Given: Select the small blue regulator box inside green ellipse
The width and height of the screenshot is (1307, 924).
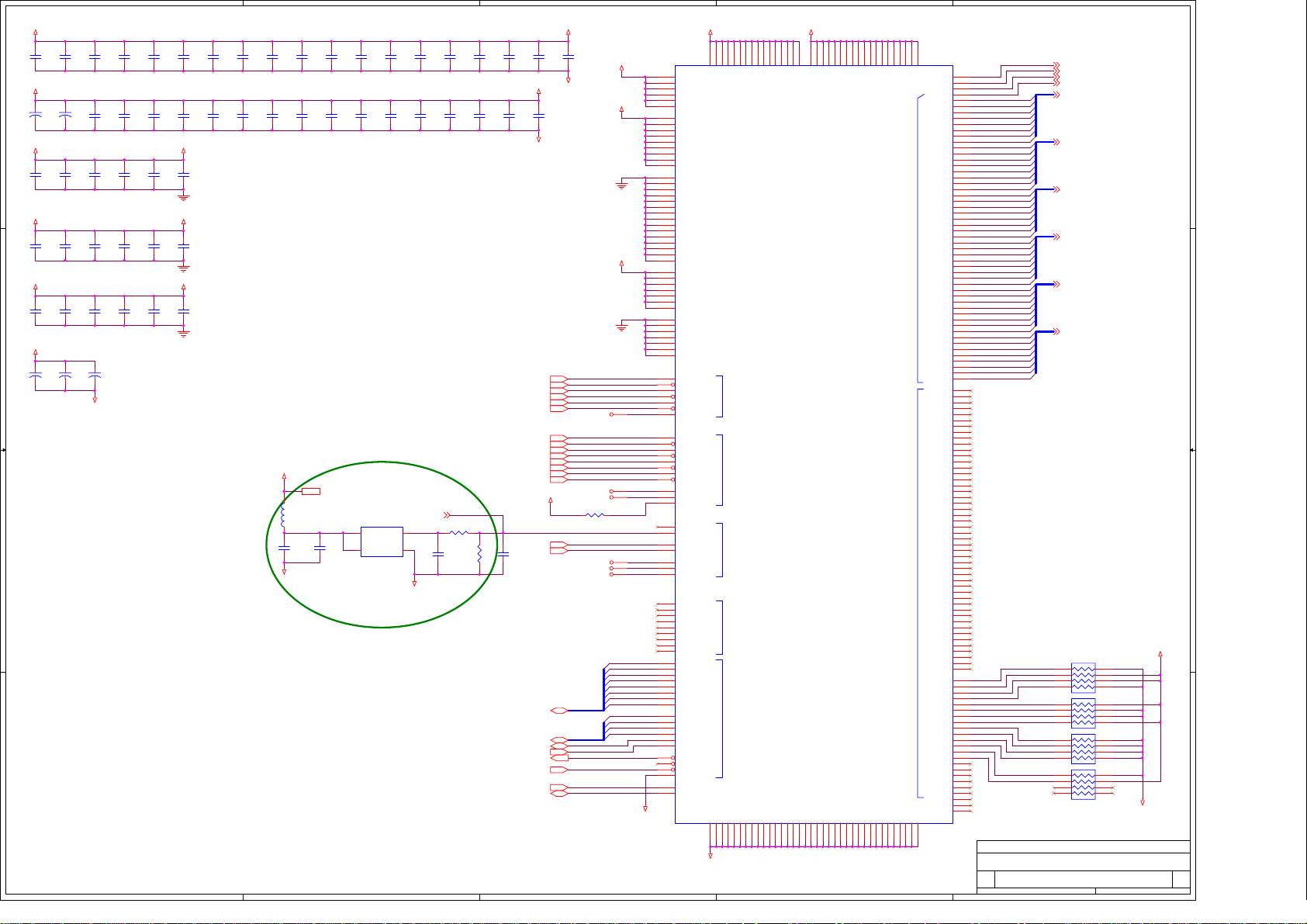Looking at the screenshot, I should coord(382,542).
